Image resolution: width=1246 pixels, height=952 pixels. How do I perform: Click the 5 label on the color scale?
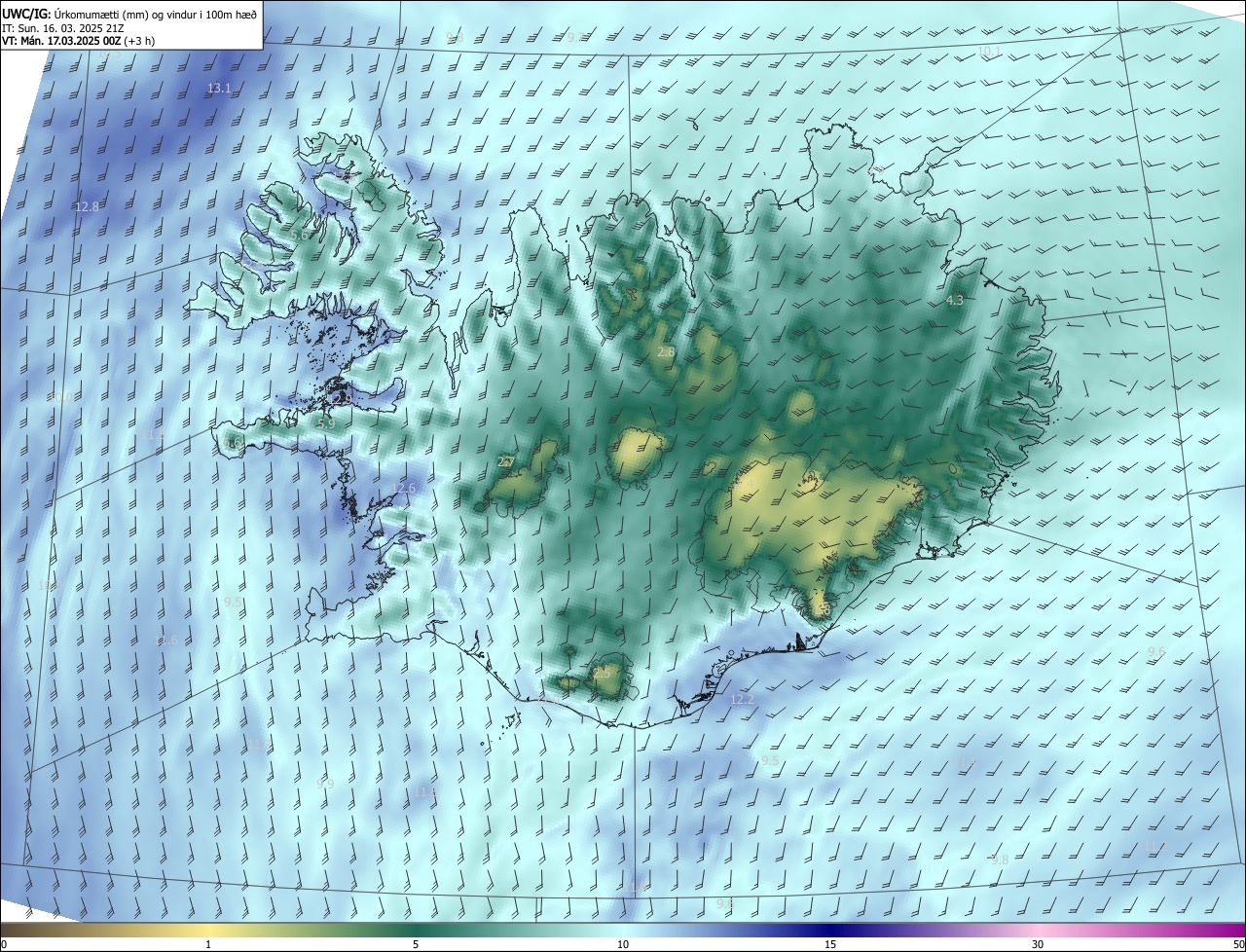tap(416, 945)
